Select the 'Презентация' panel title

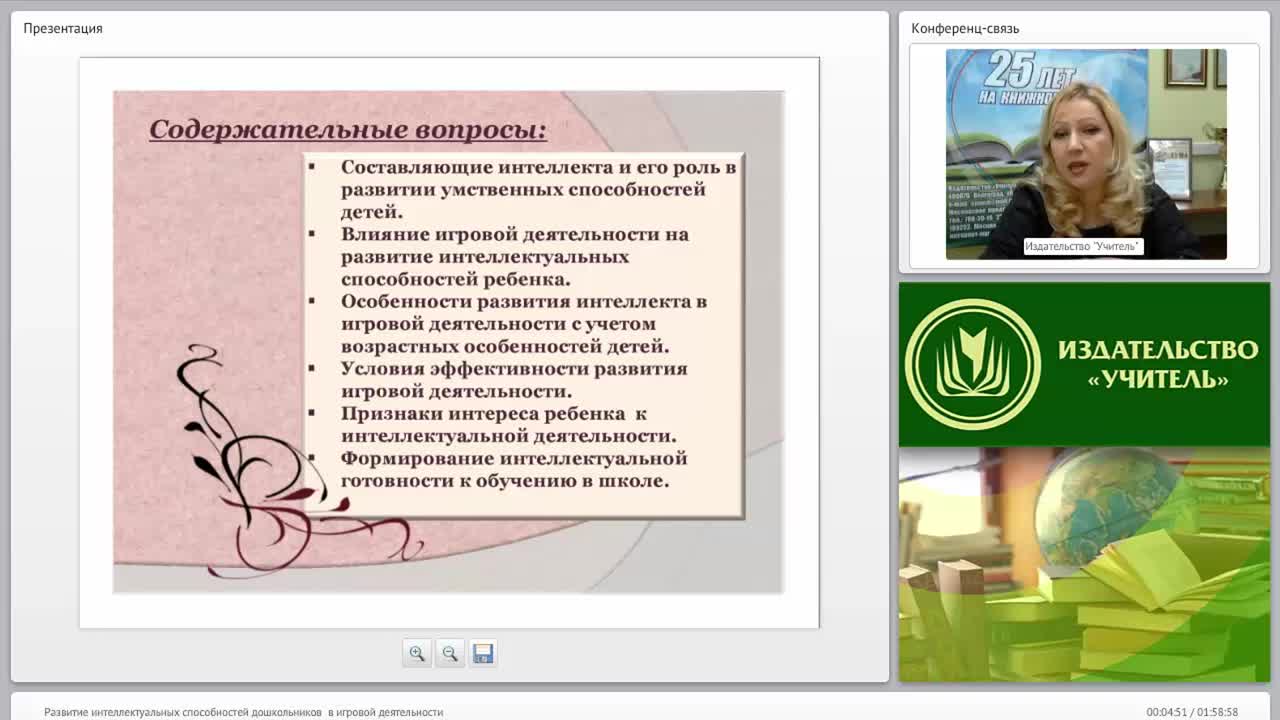[x=63, y=28]
